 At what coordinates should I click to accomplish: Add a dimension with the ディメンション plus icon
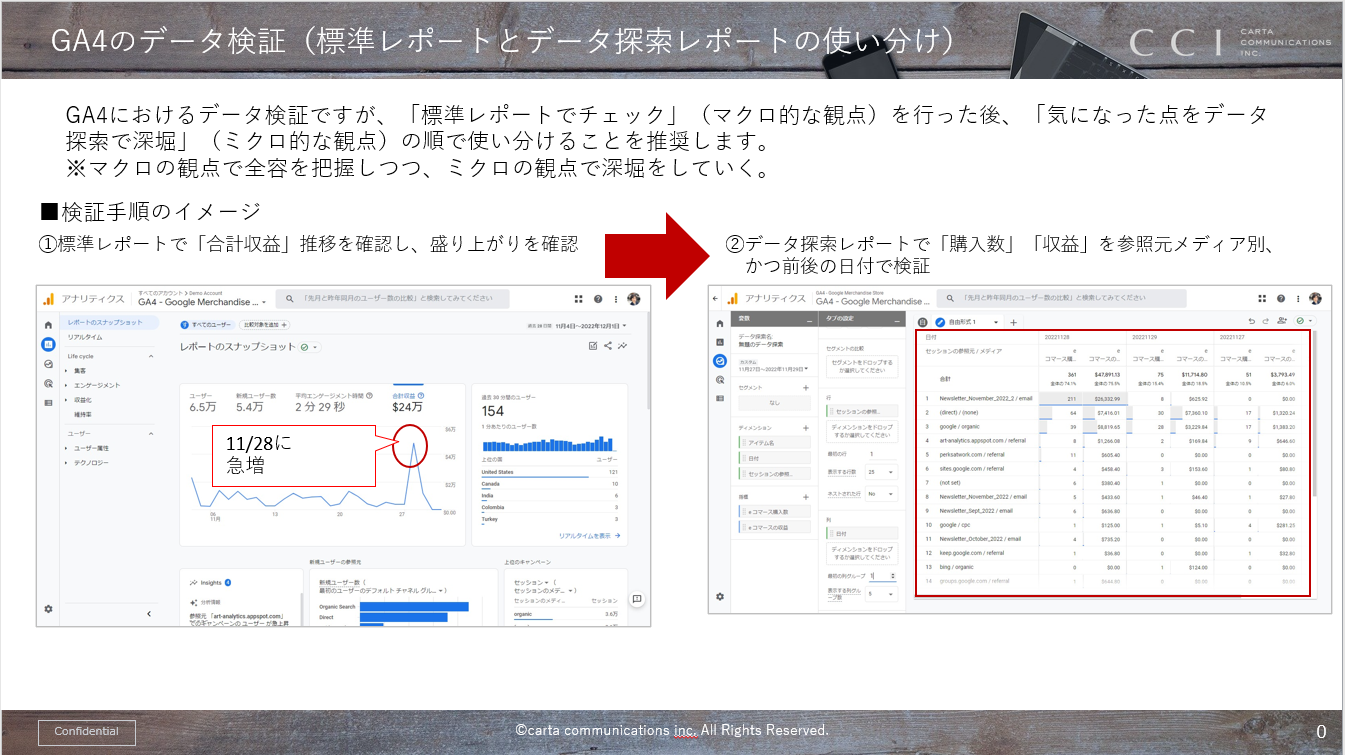(x=805, y=428)
